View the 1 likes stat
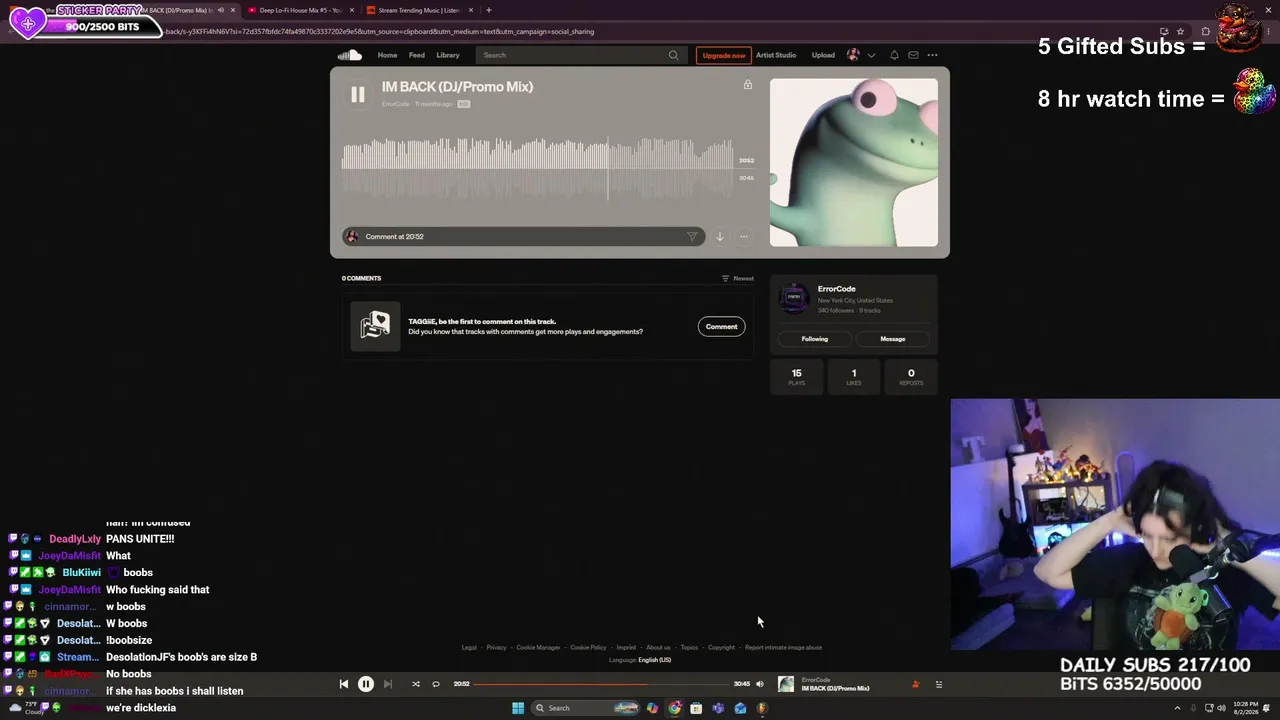Image resolution: width=1280 pixels, height=720 pixels. tap(854, 377)
